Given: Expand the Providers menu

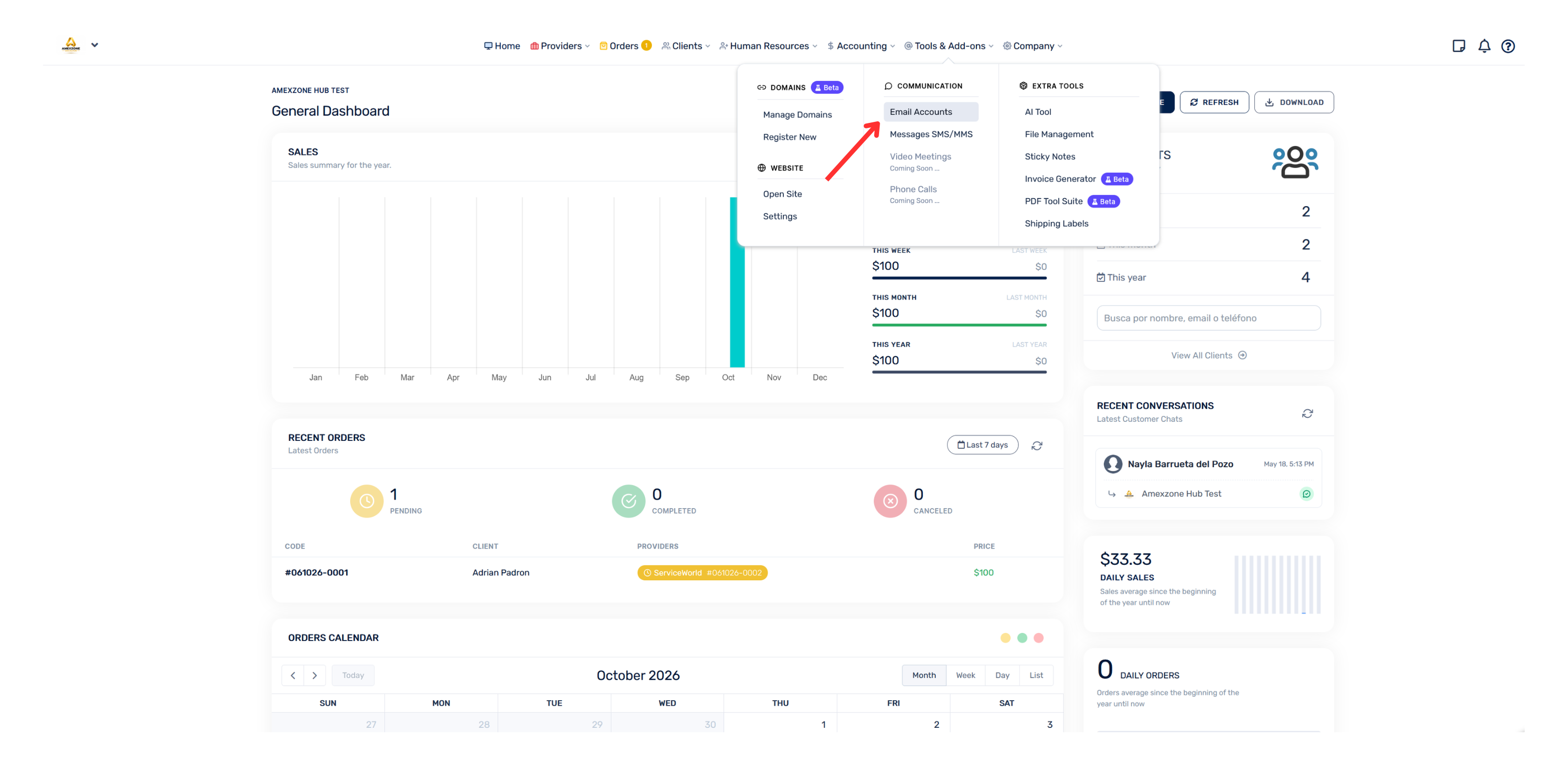Looking at the screenshot, I should coord(559,46).
